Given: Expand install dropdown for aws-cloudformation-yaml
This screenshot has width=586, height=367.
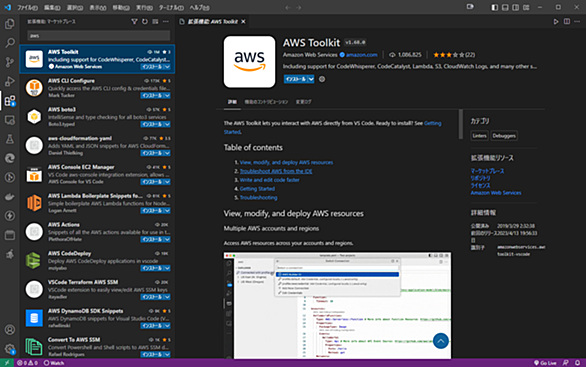Looking at the screenshot, I should coord(167,153).
